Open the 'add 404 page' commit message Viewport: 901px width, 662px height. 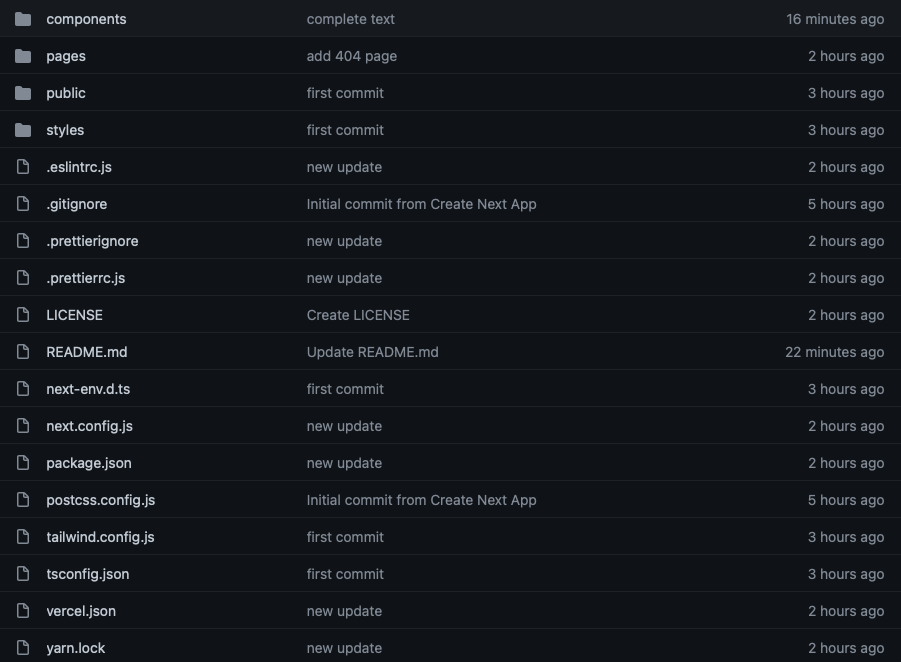[x=351, y=55]
